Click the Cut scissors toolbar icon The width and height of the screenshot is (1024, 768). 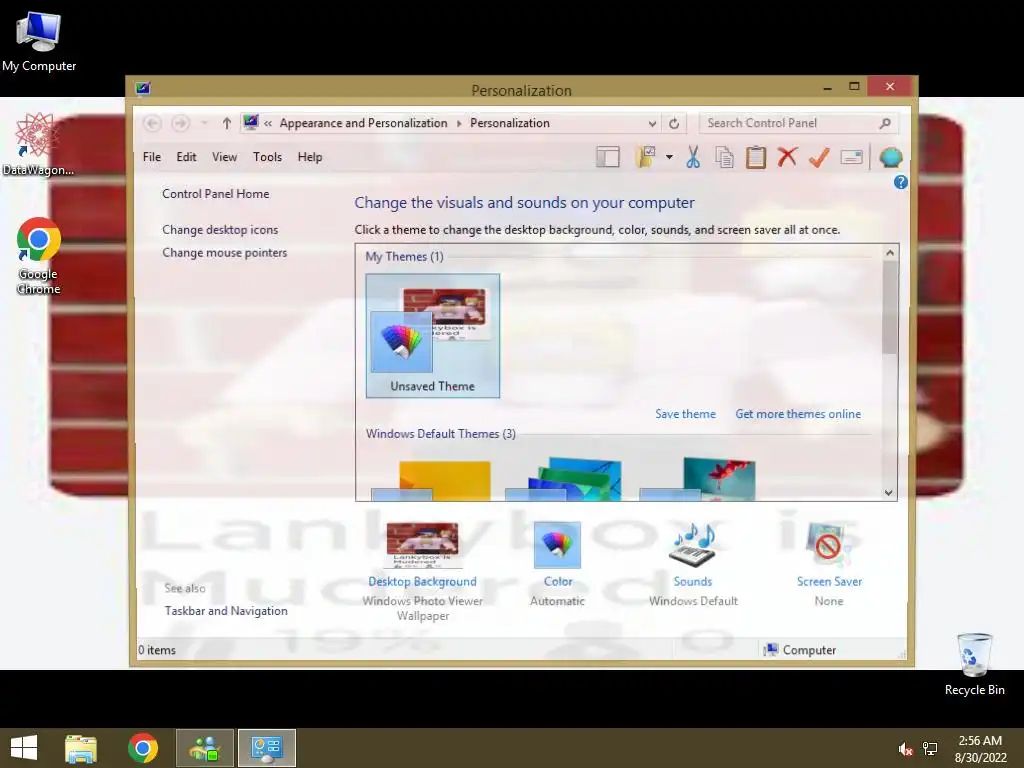click(693, 157)
